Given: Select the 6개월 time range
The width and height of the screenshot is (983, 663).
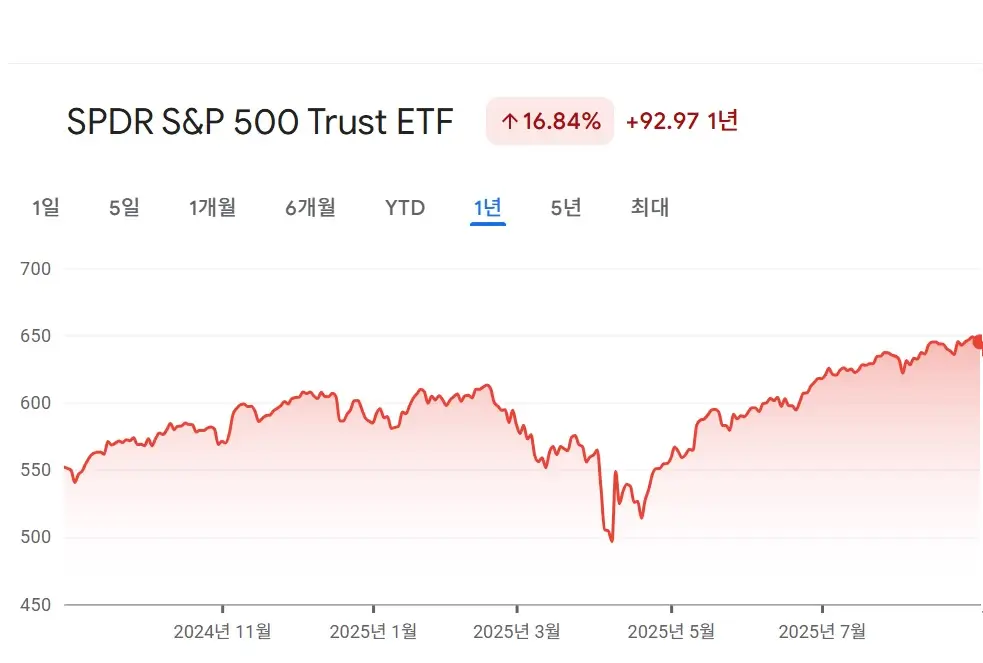Looking at the screenshot, I should [309, 207].
